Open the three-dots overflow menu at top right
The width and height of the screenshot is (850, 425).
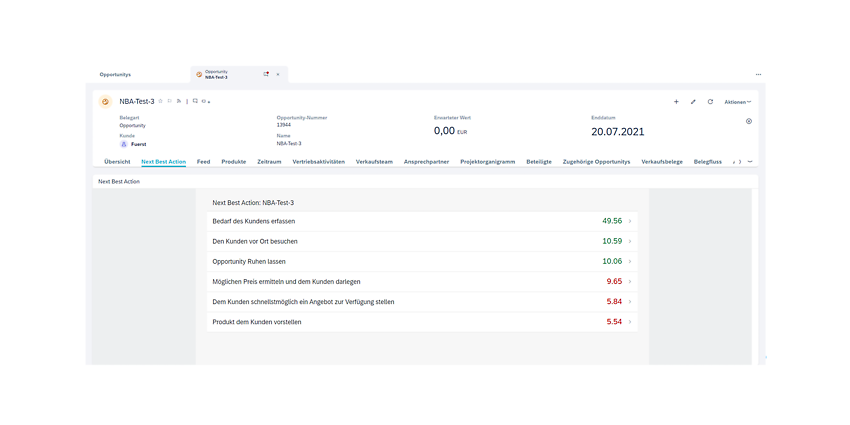coord(758,74)
